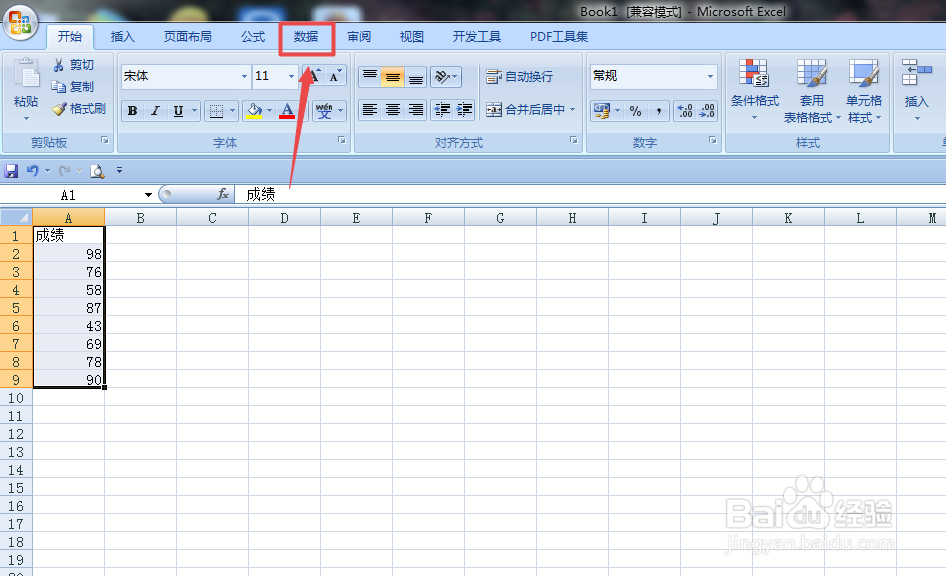Expand merge and center dropdown arrow

click(573, 110)
